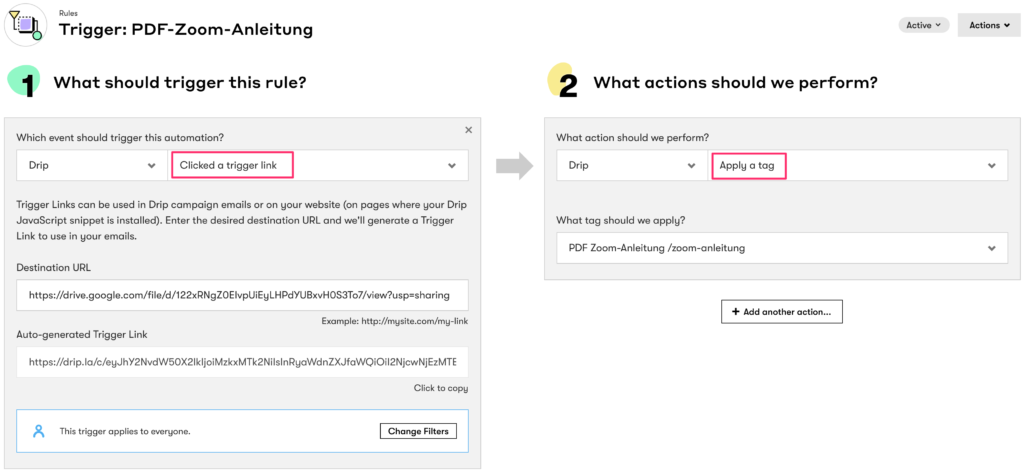1024x471 pixels.
Task: Expand the PDF Zoom-Anleitung tag dropdown
Action: (781, 248)
